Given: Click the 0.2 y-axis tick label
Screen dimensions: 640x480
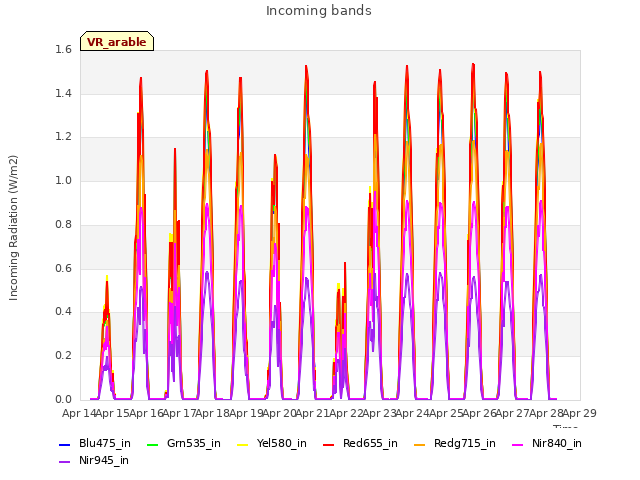Looking at the screenshot, I should [63, 356].
